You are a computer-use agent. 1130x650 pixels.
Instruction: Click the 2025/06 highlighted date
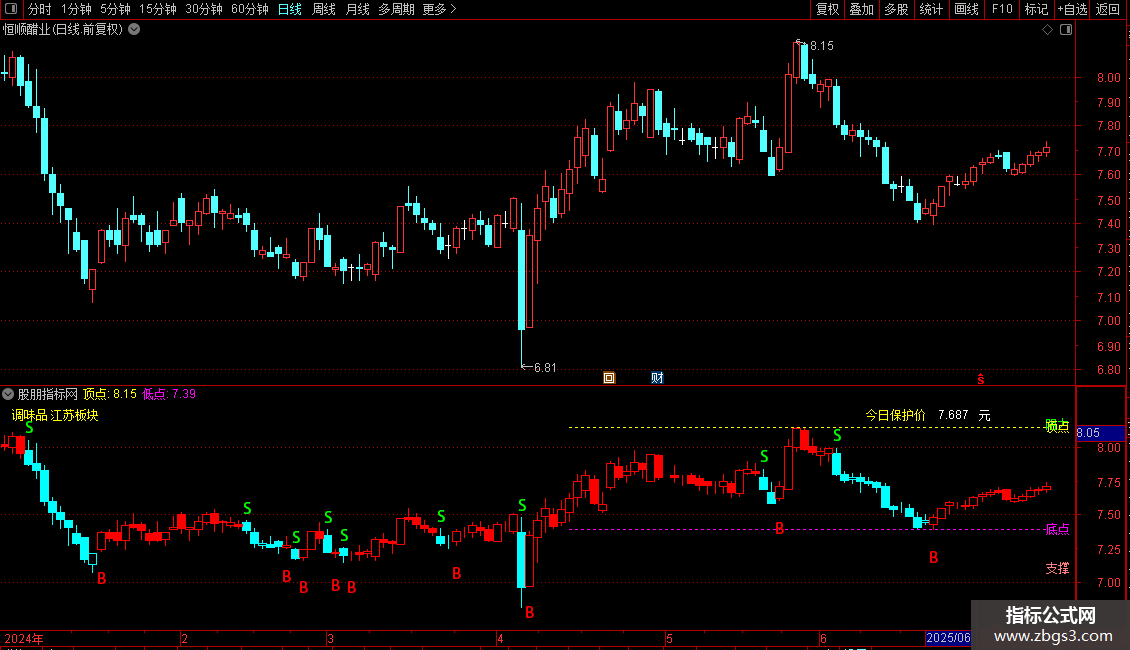948,638
